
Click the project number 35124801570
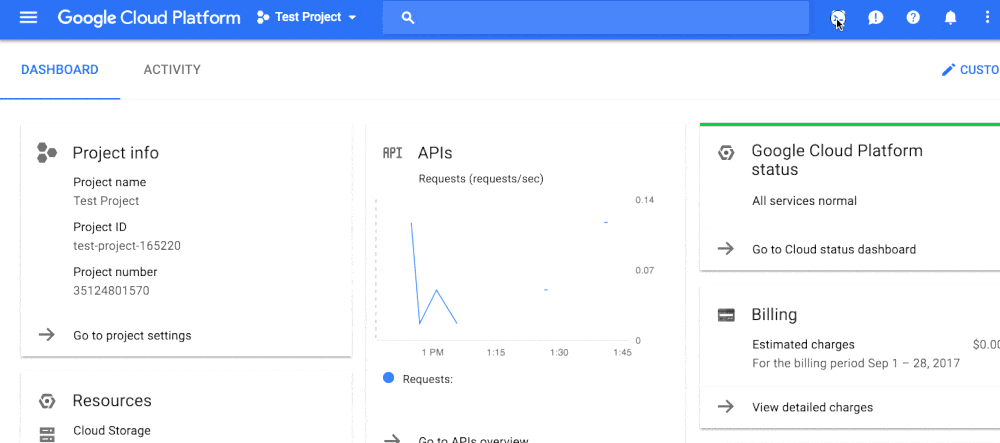[x=111, y=291]
